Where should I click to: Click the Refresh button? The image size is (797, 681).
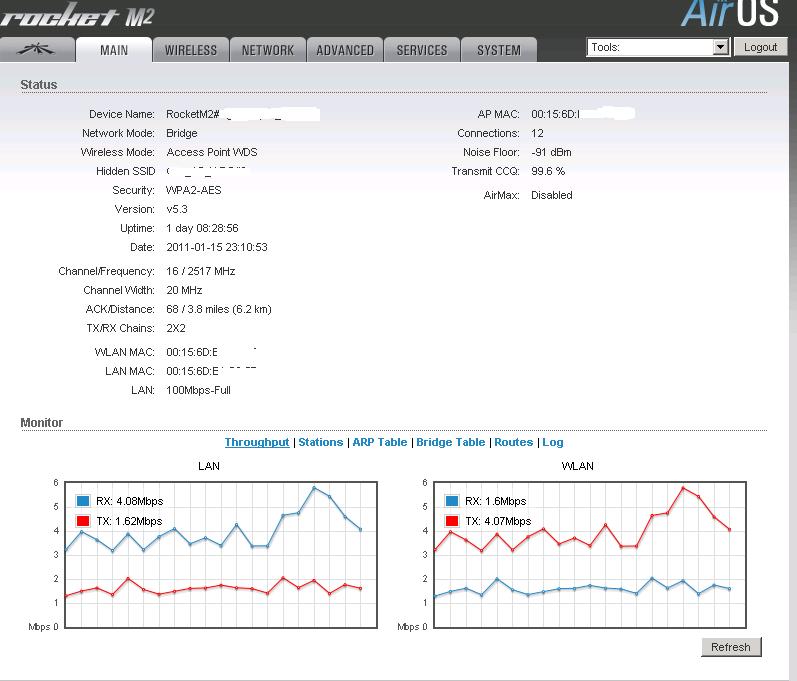[730, 647]
